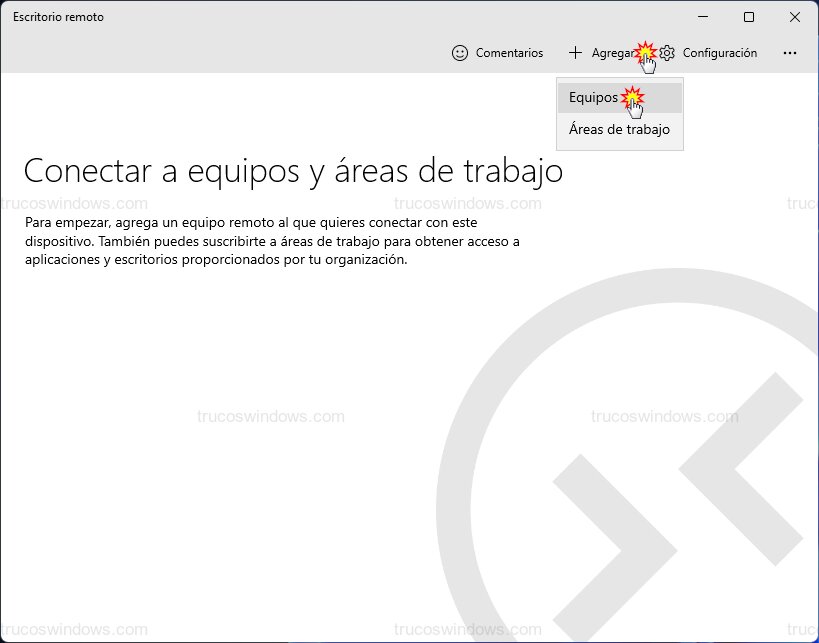Expand the add-connection options list
819x643 pixels.
point(605,53)
